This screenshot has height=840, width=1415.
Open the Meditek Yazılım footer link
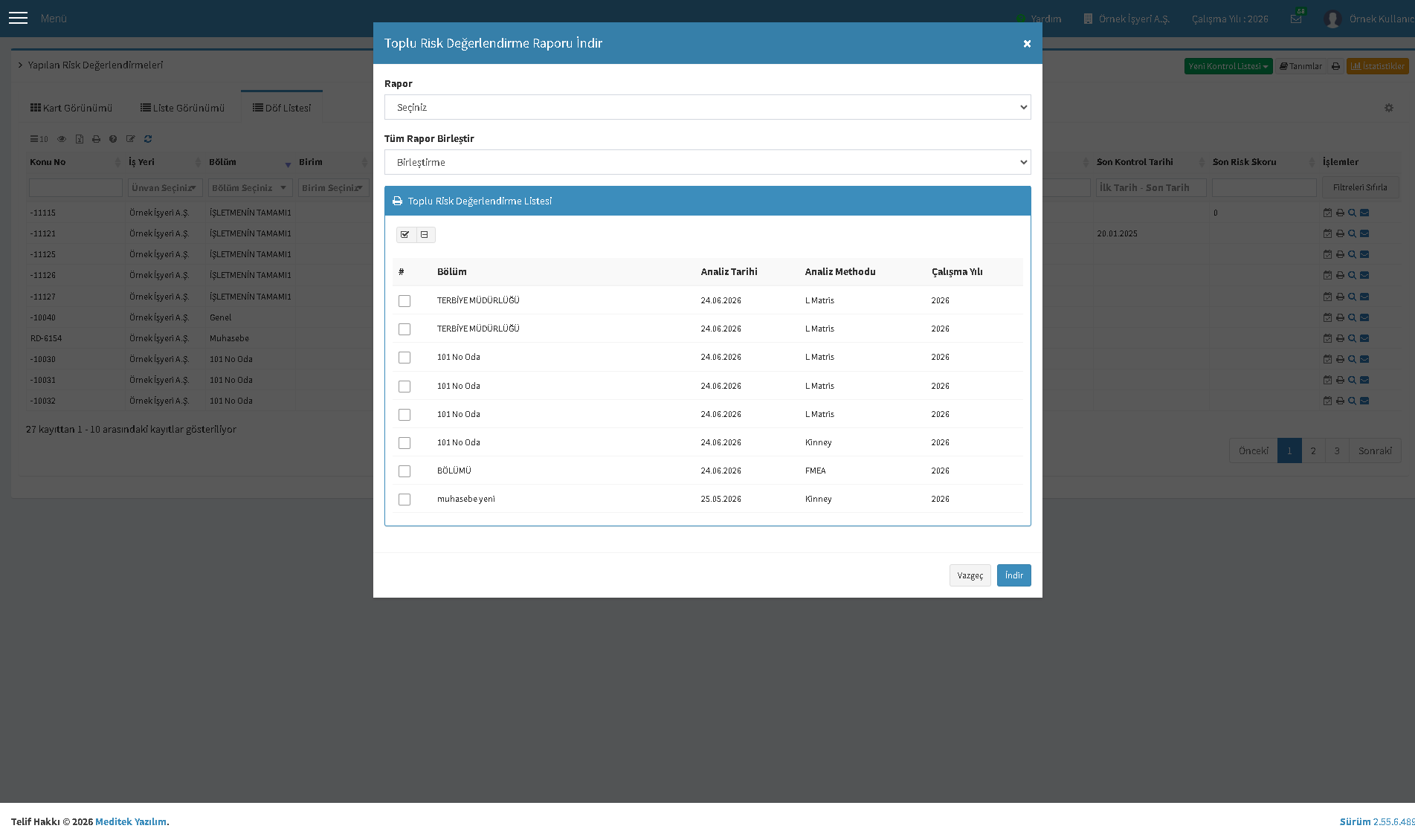[x=131, y=821]
